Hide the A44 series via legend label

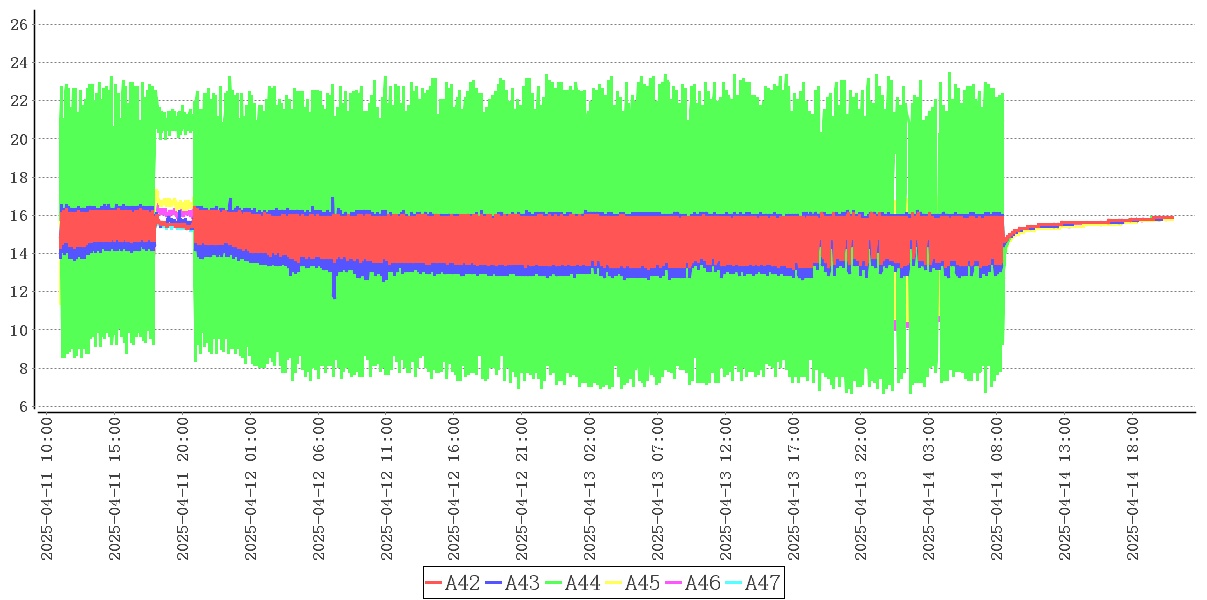coord(582,583)
